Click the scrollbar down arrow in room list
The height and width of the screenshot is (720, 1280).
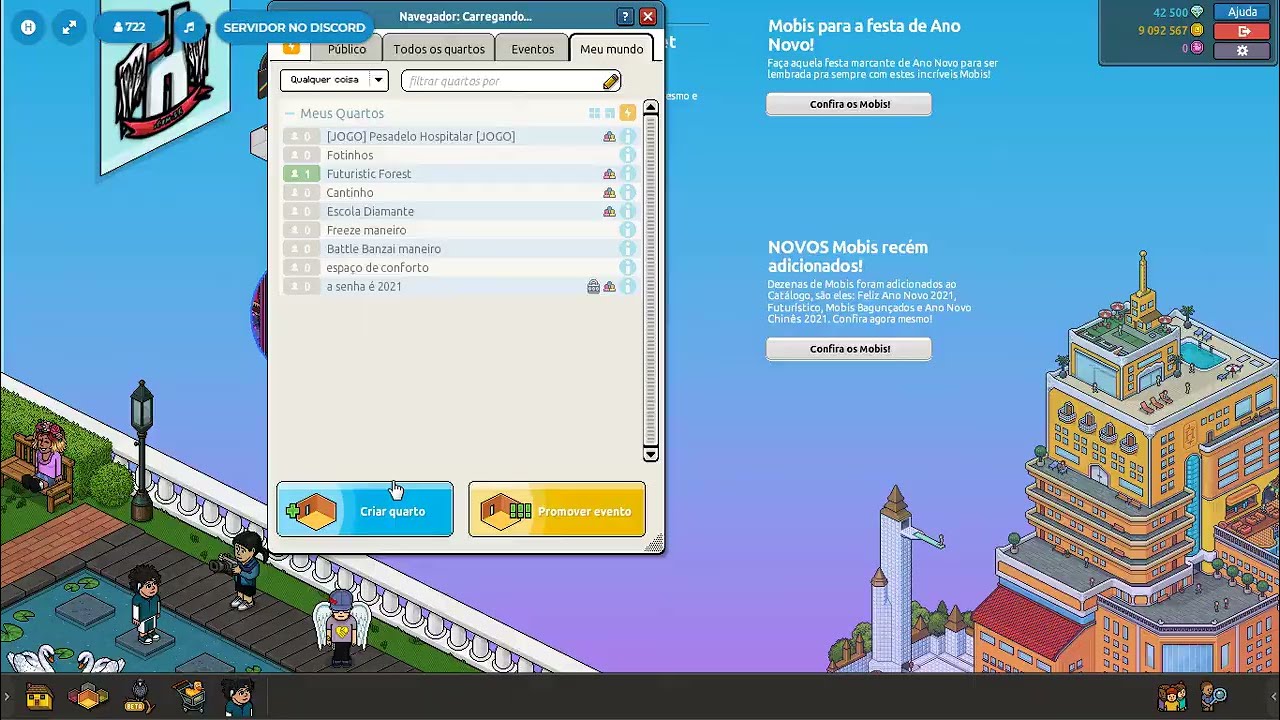(x=651, y=455)
